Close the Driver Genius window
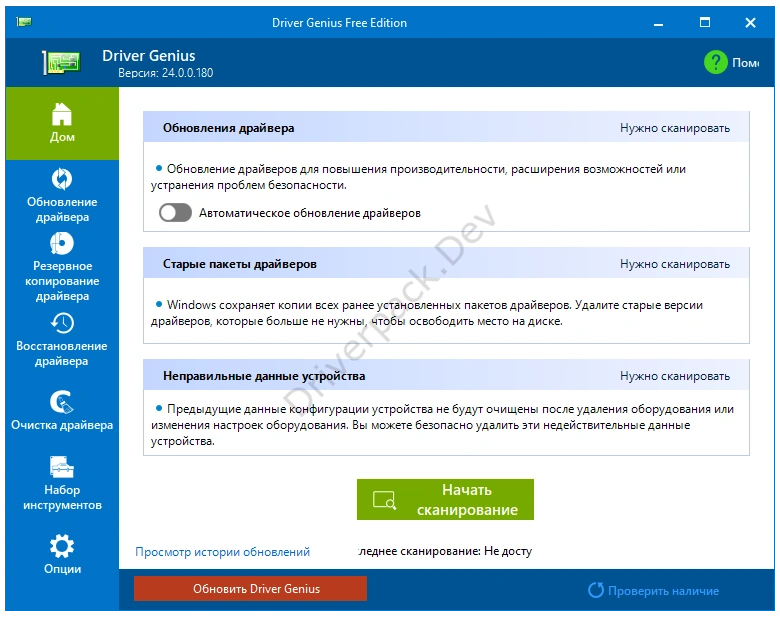Image resolution: width=780 pixels, height=617 pixels. pos(751,22)
